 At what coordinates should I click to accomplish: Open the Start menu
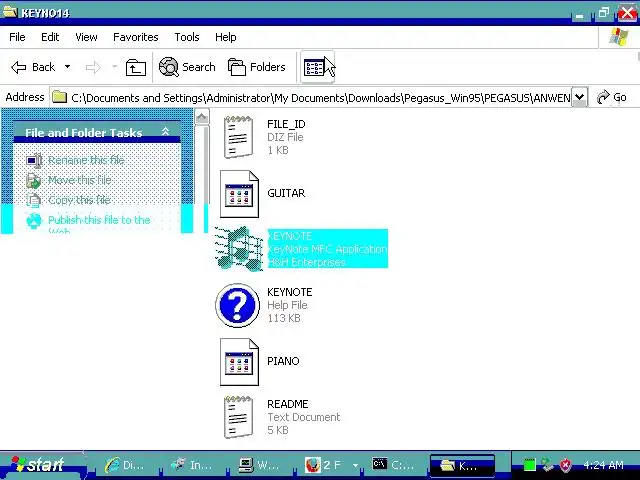[x=43, y=465]
